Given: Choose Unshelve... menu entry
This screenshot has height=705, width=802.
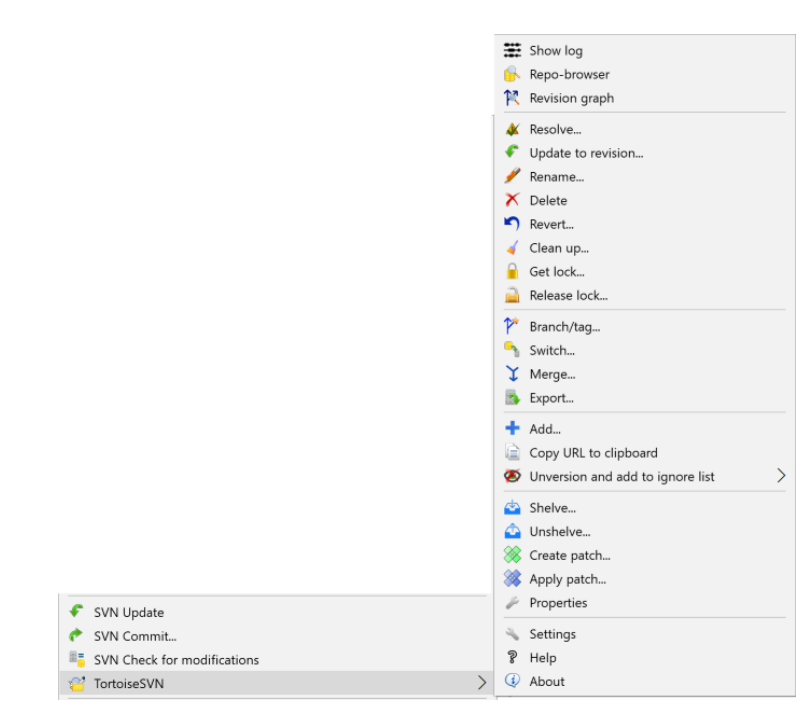Looking at the screenshot, I should click(x=644, y=532).
